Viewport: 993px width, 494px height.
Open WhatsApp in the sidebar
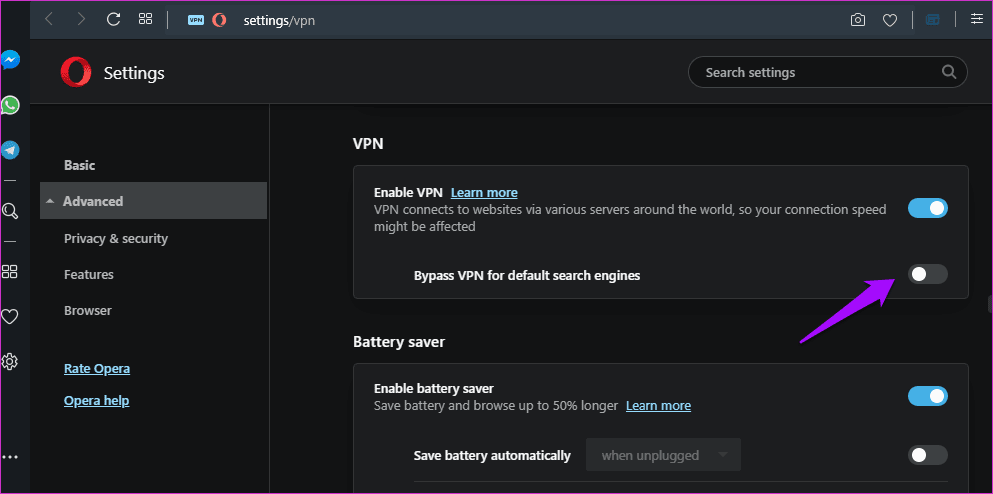tap(10, 105)
